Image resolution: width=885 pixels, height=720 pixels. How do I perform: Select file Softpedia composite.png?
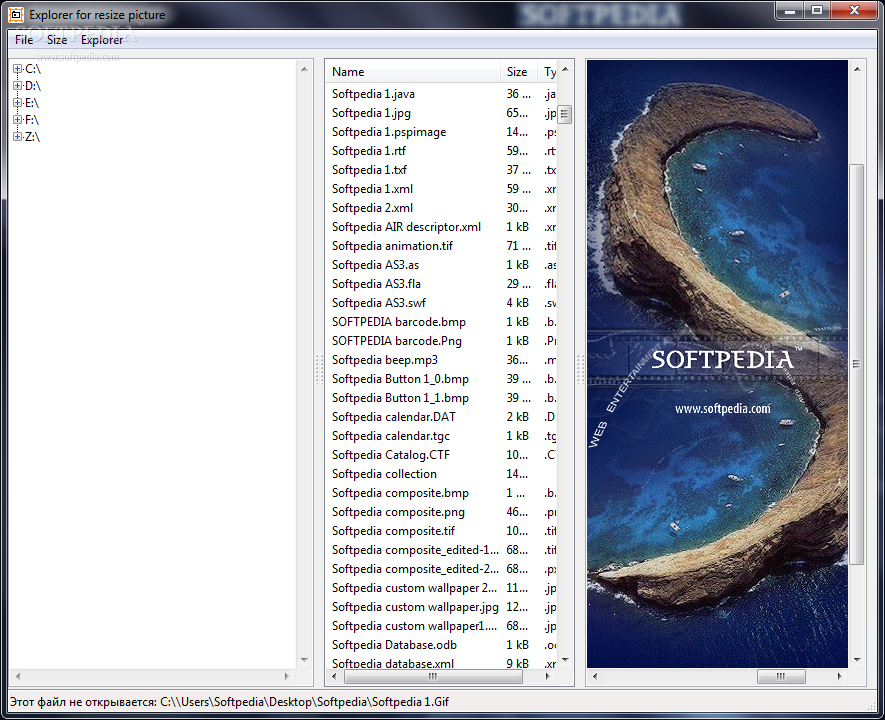398,512
